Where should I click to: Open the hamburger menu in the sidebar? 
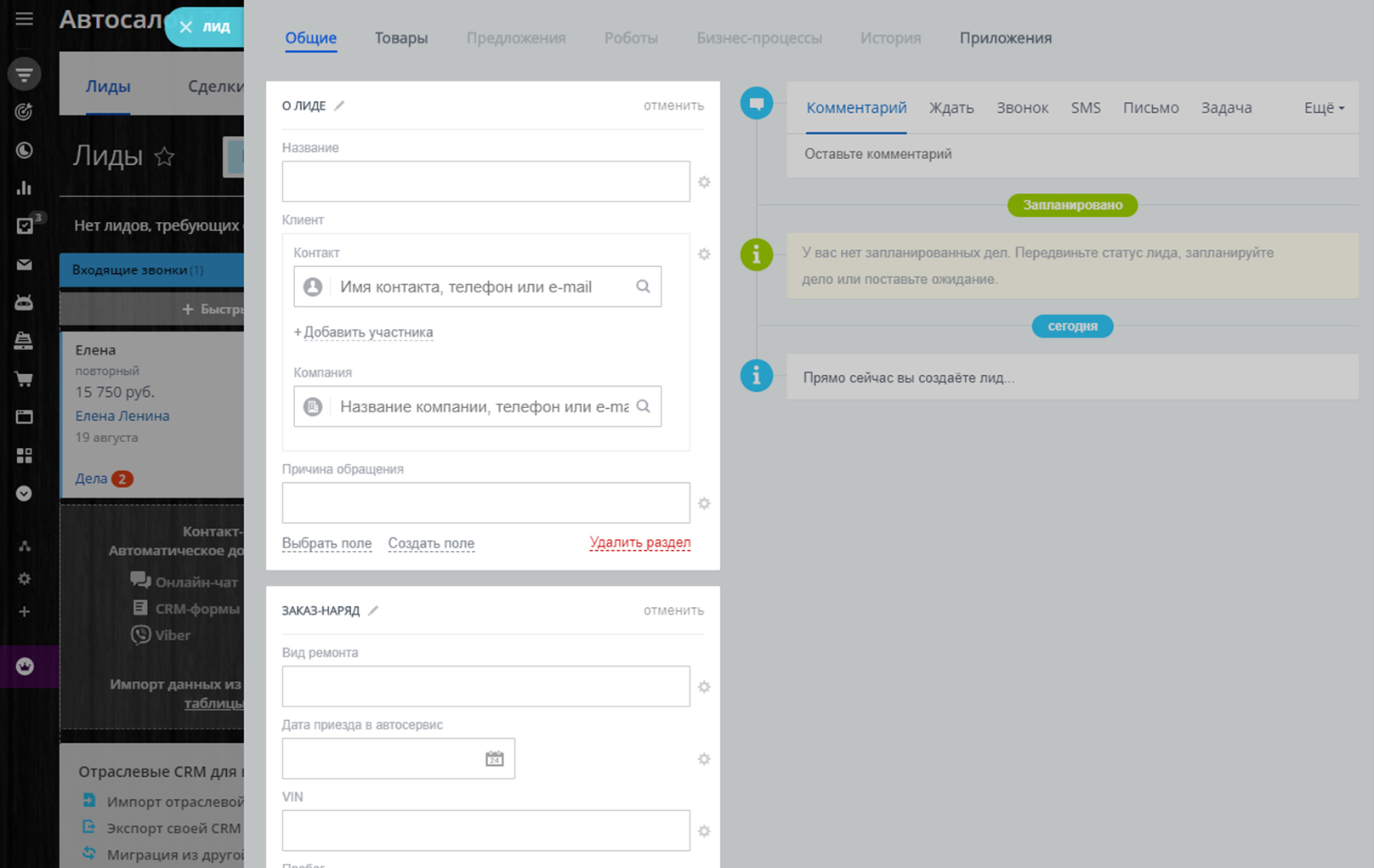click(x=24, y=19)
